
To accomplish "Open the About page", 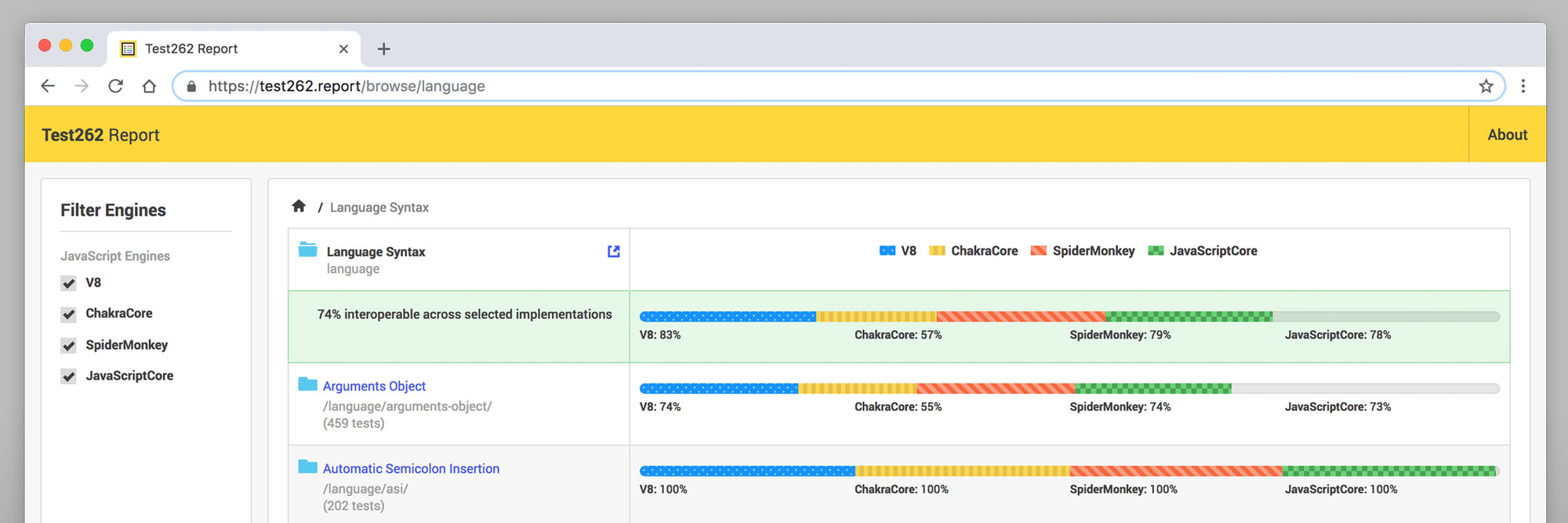I will click(x=1507, y=135).
